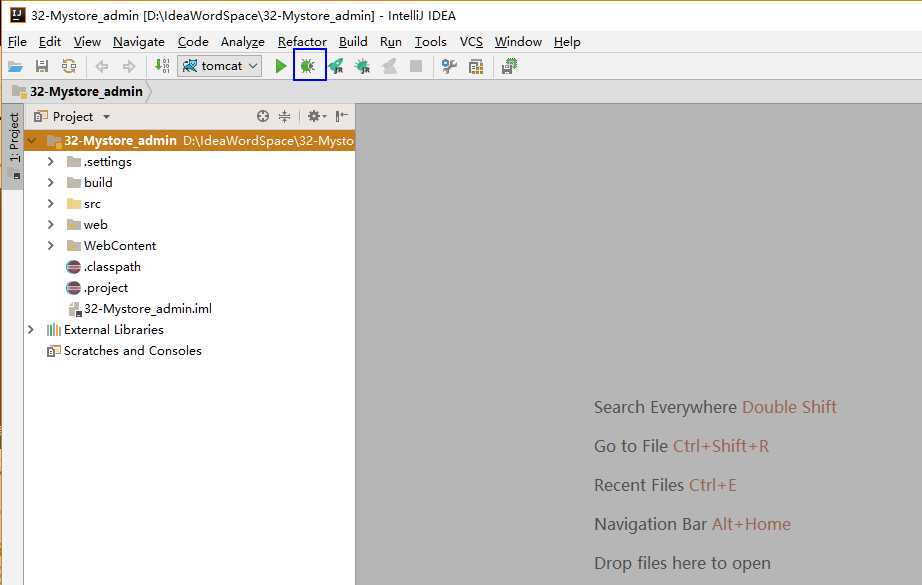Expand the web folder
922x585 pixels.
(51, 225)
